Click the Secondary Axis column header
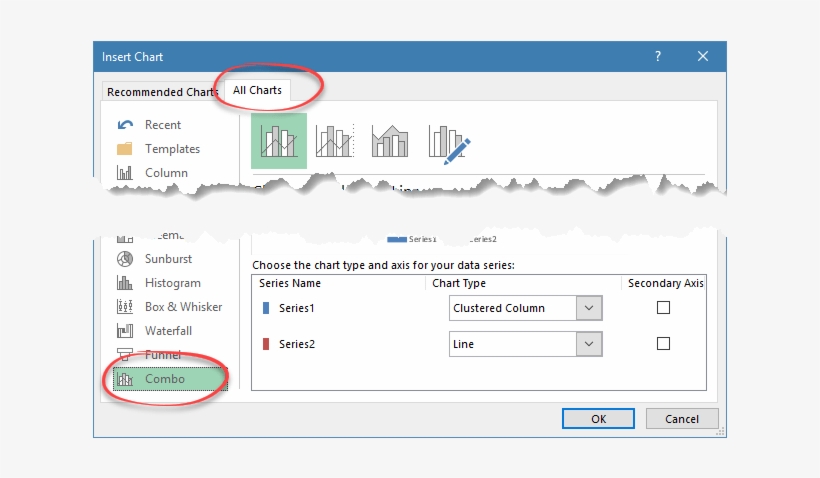This screenshot has height=478, width=820. pyautogui.click(x=665, y=283)
